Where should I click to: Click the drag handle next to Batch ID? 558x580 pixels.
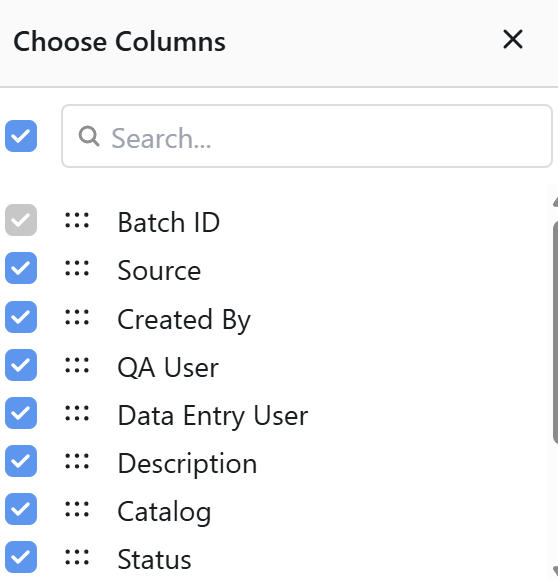click(x=77, y=220)
